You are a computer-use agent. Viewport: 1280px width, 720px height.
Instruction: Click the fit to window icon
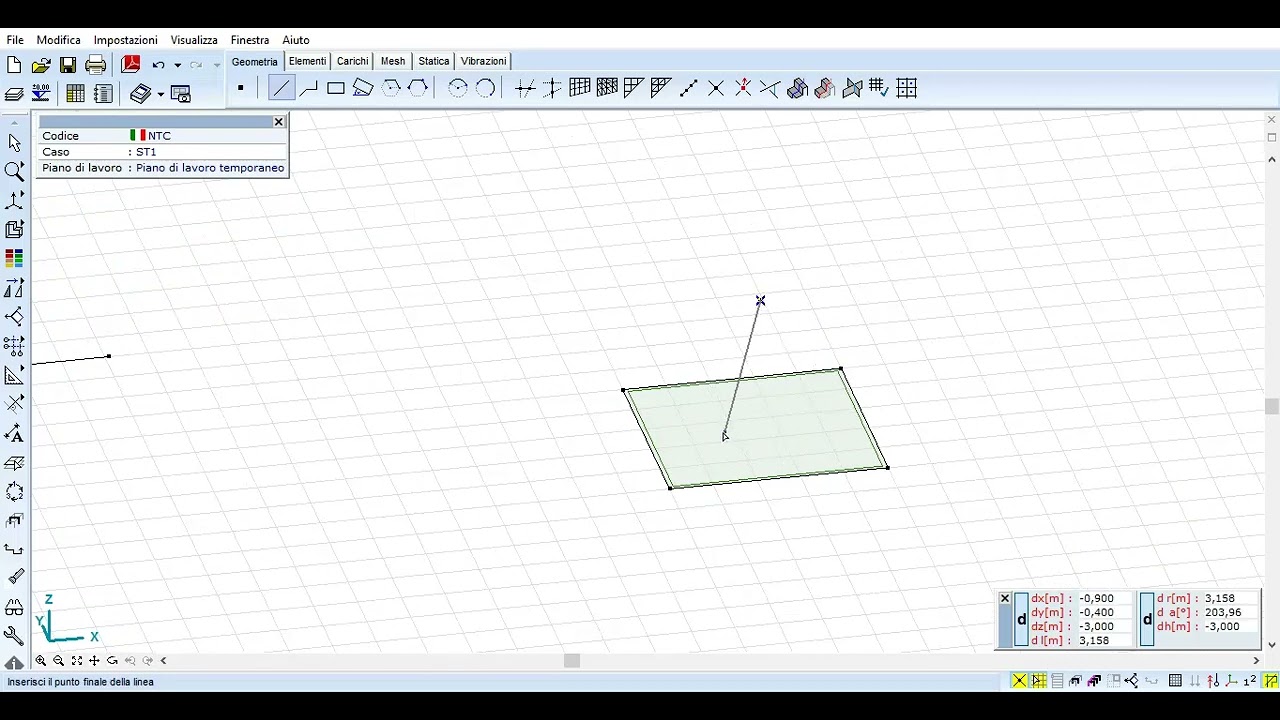(x=77, y=661)
